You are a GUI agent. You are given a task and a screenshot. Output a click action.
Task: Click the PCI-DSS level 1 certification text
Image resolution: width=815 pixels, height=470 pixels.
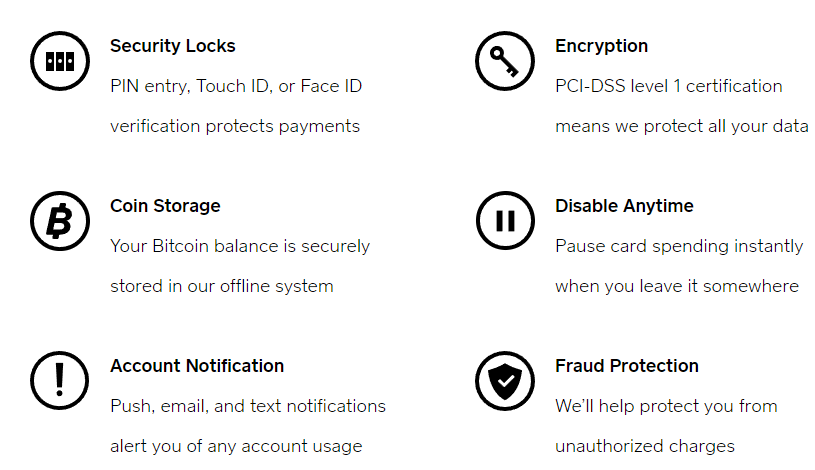[x=668, y=86]
